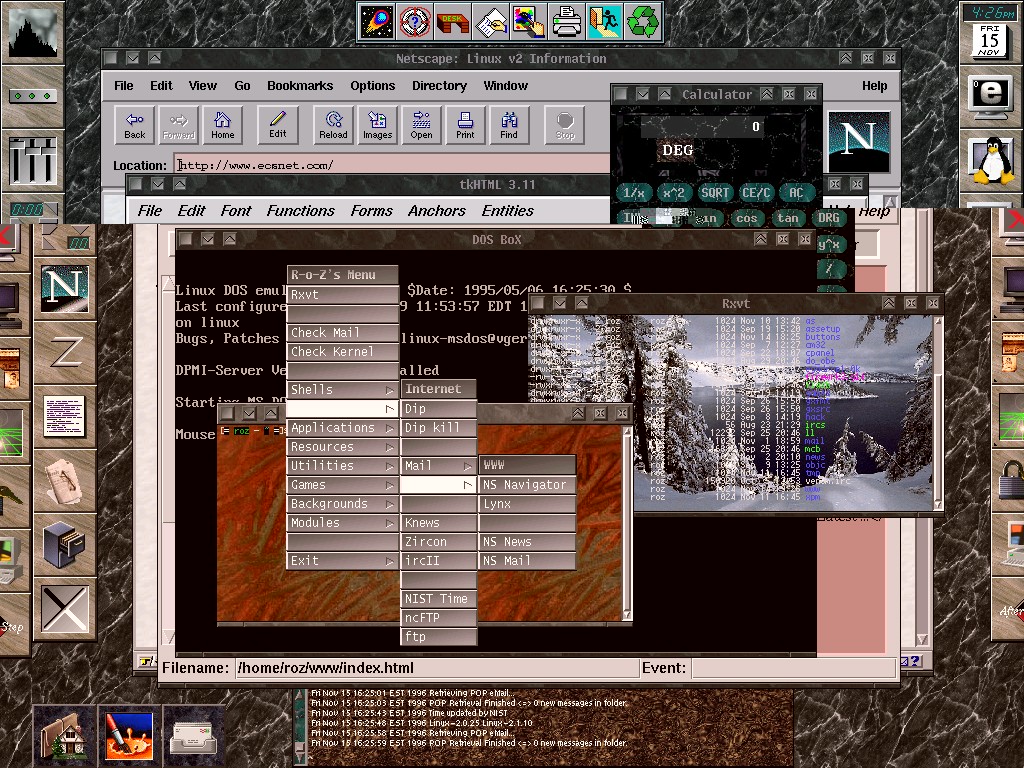1024x768 pixels.
Task: Click the Find binoculars icon in Netscape
Action: [509, 125]
